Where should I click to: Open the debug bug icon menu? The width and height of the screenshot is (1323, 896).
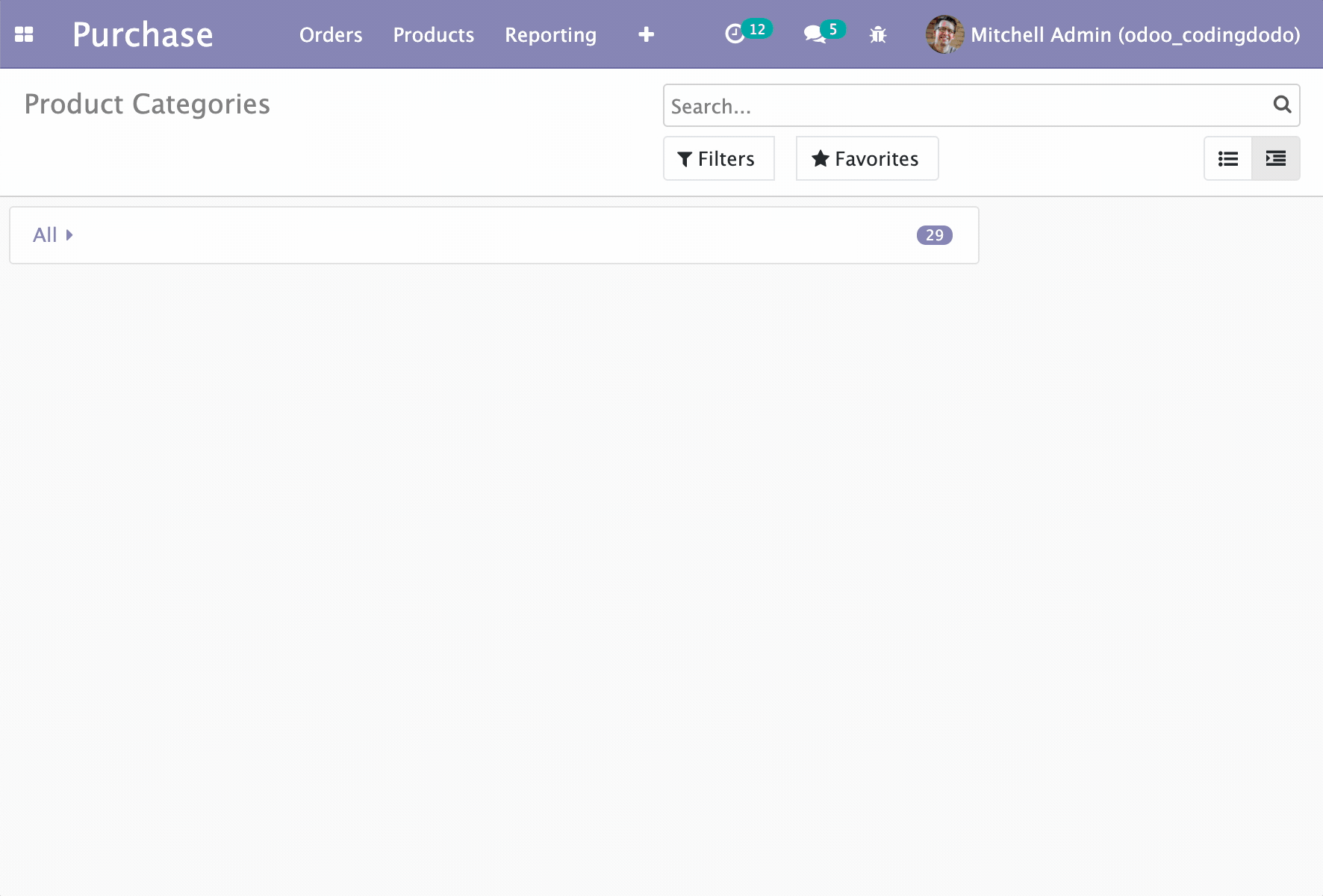878,34
